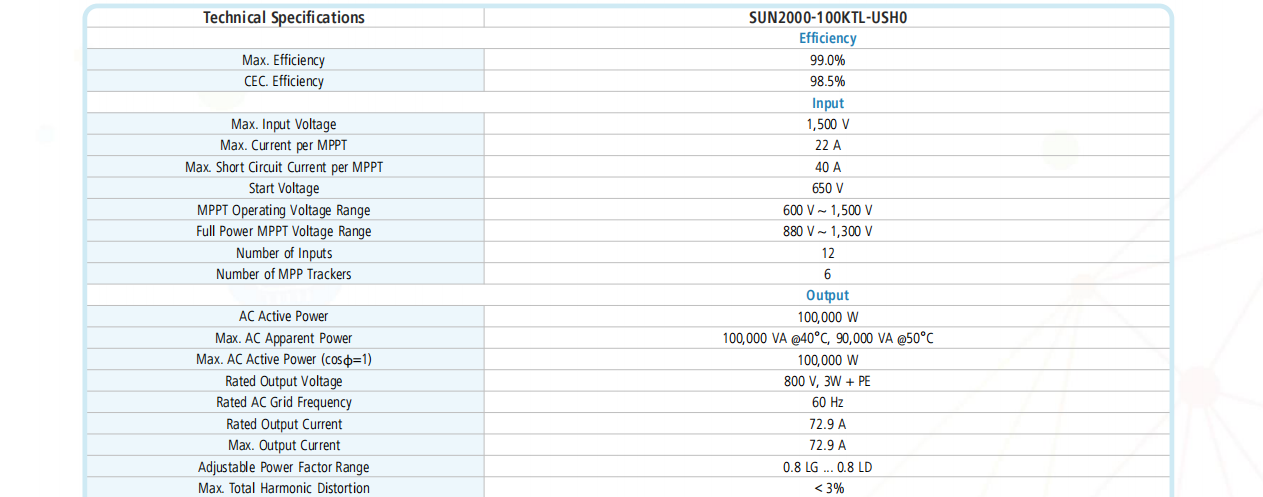Screen dimensions: 1263x497
Task: Click the '60 Hz' value cell
Action: (828, 402)
